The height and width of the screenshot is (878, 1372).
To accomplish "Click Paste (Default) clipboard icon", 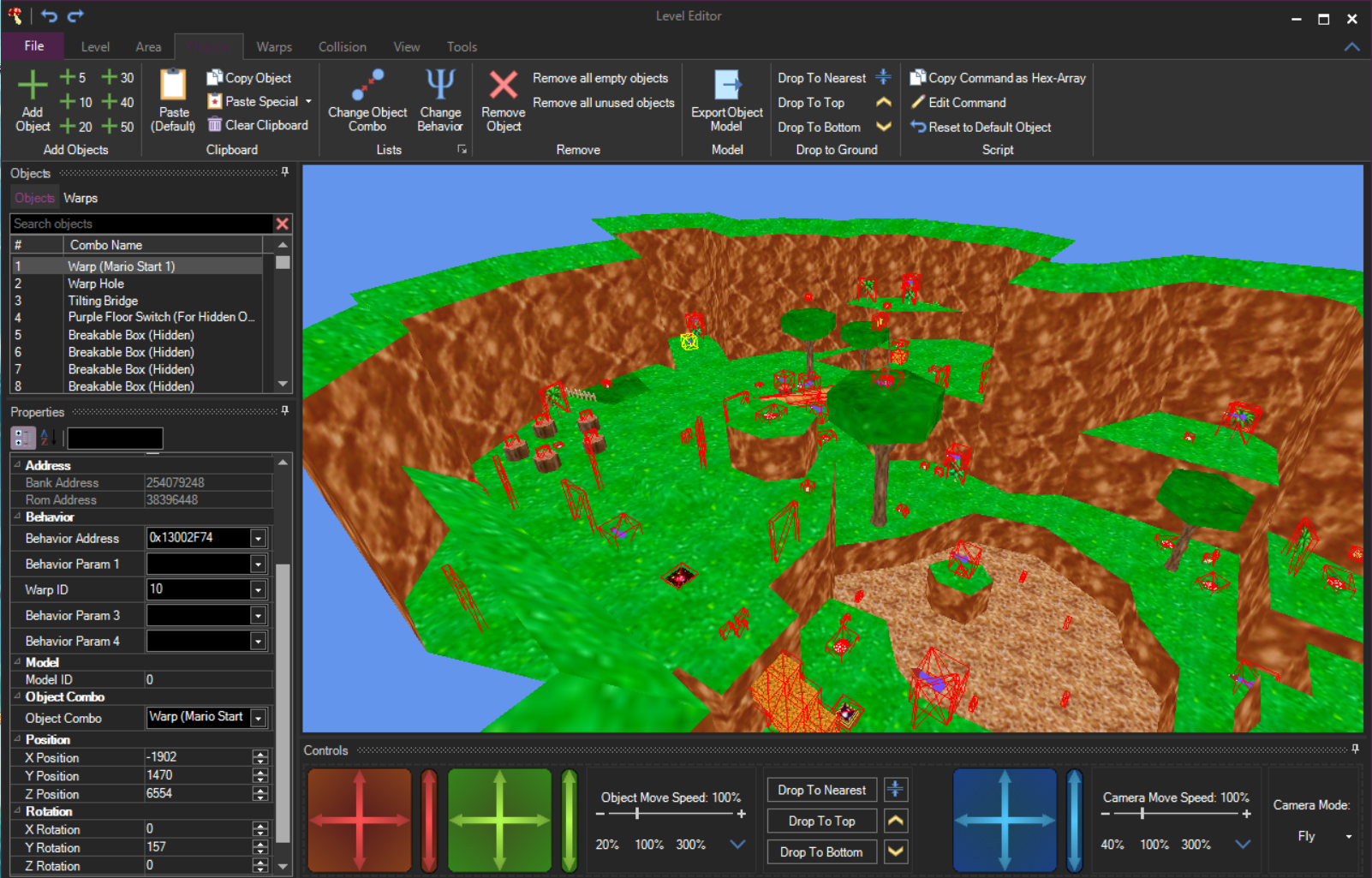I will point(173,85).
